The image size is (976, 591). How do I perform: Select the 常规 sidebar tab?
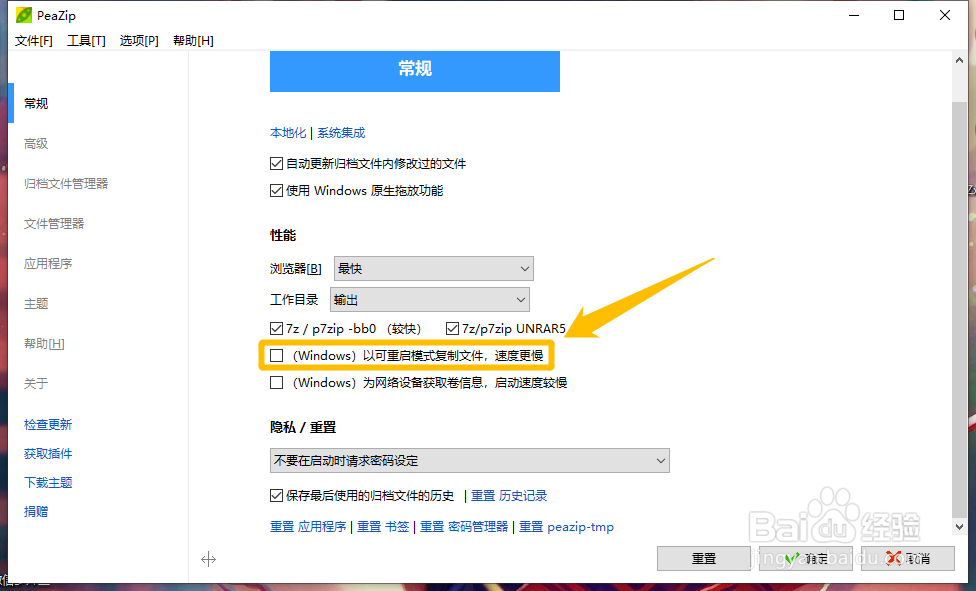(x=36, y=103)
